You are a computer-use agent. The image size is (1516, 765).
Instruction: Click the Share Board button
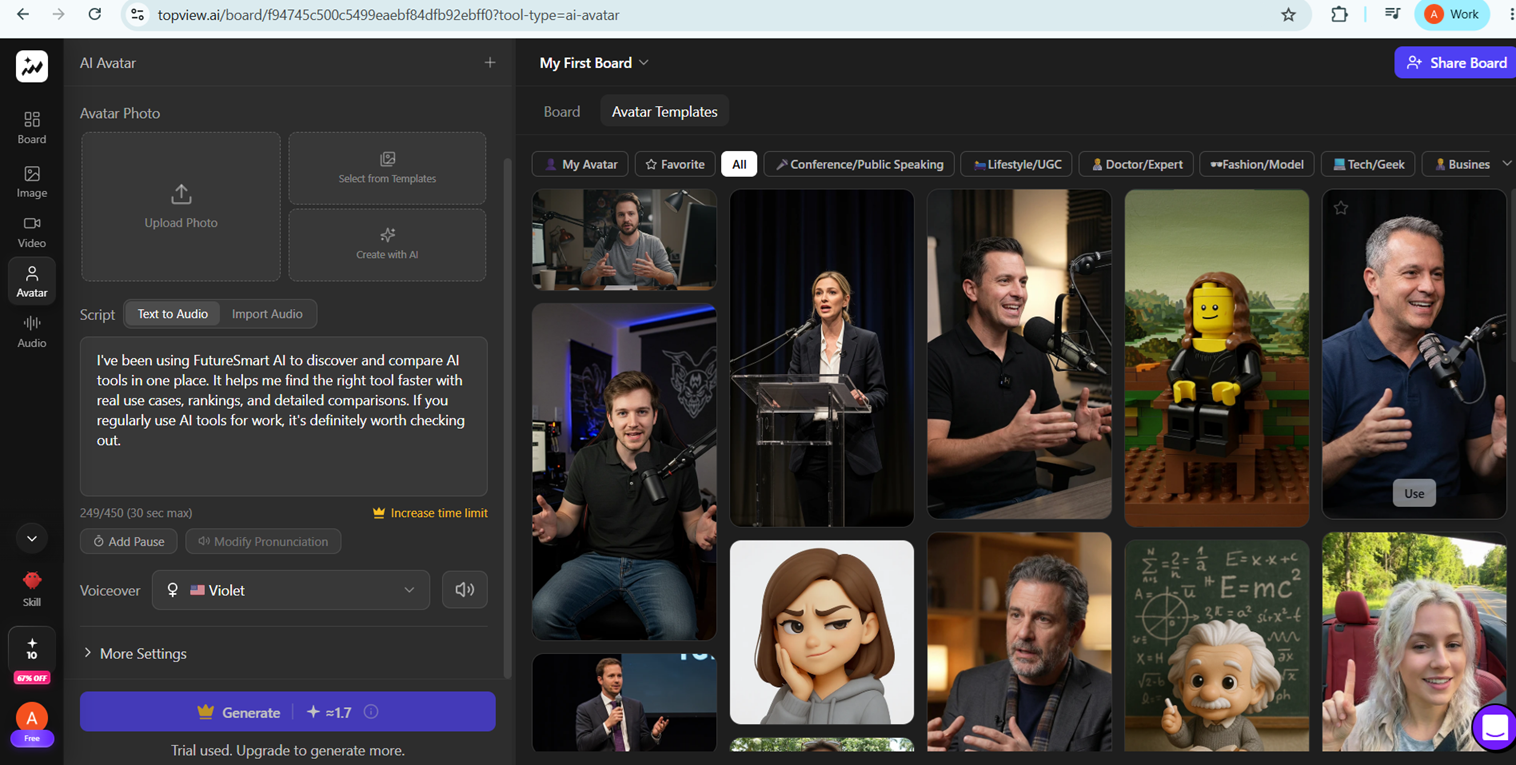coord(1456,63)
